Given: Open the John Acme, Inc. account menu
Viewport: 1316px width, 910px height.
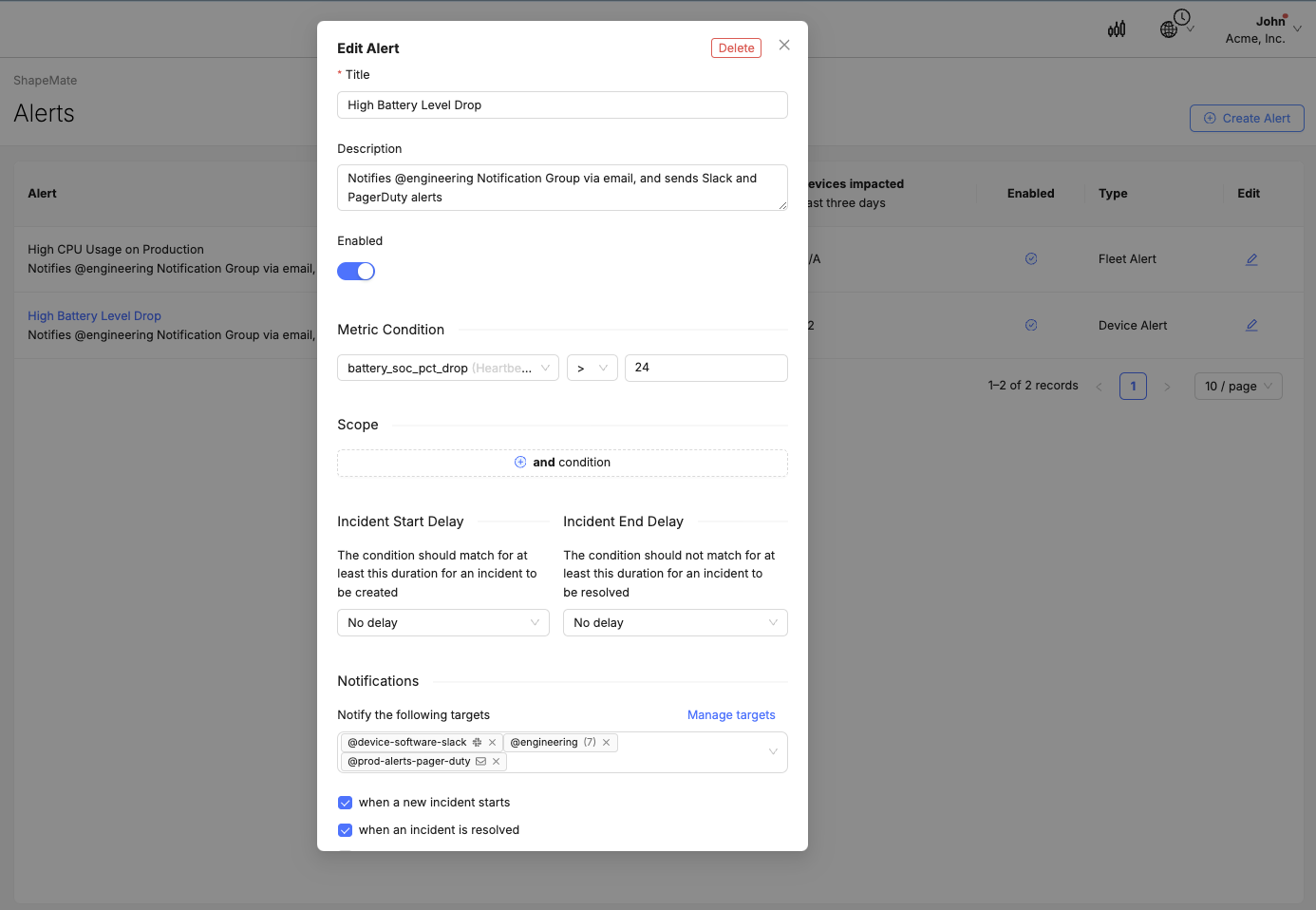Looking at the screenshot, I should coord(1263,29).
